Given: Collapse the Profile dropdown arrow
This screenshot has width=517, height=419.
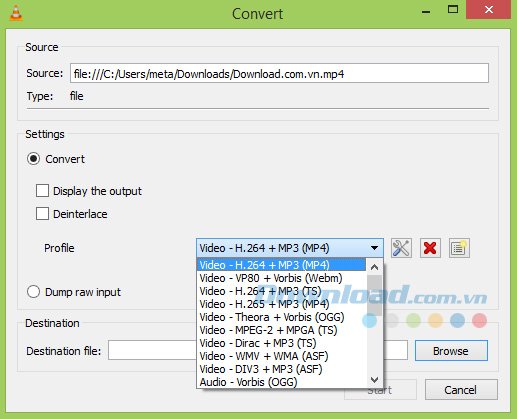Looking at the screenshot, I should pyautogui.click(x=374, y=248).
